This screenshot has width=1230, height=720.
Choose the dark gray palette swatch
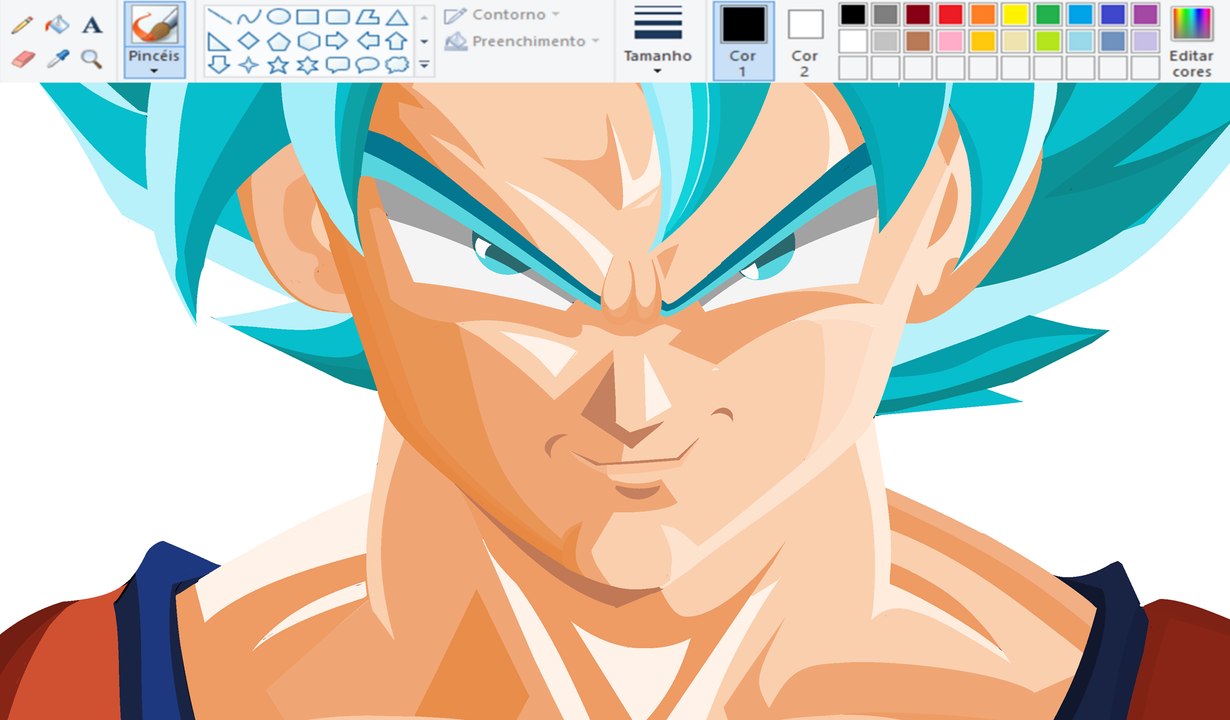[x=885, y=14]
